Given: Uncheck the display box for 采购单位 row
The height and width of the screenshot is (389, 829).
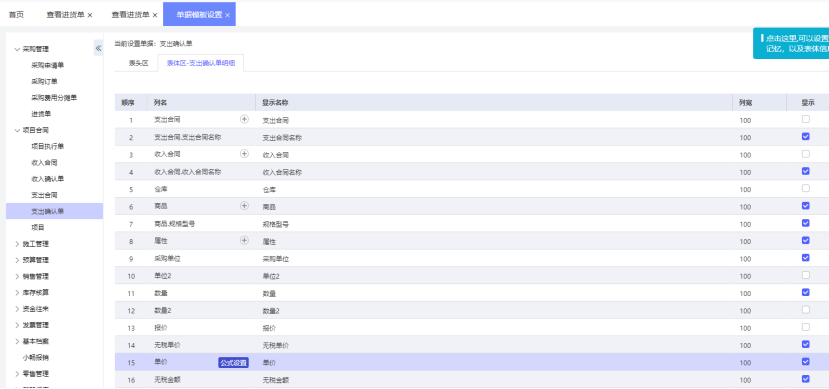Looking at the screenshot, I should [805, 257].
